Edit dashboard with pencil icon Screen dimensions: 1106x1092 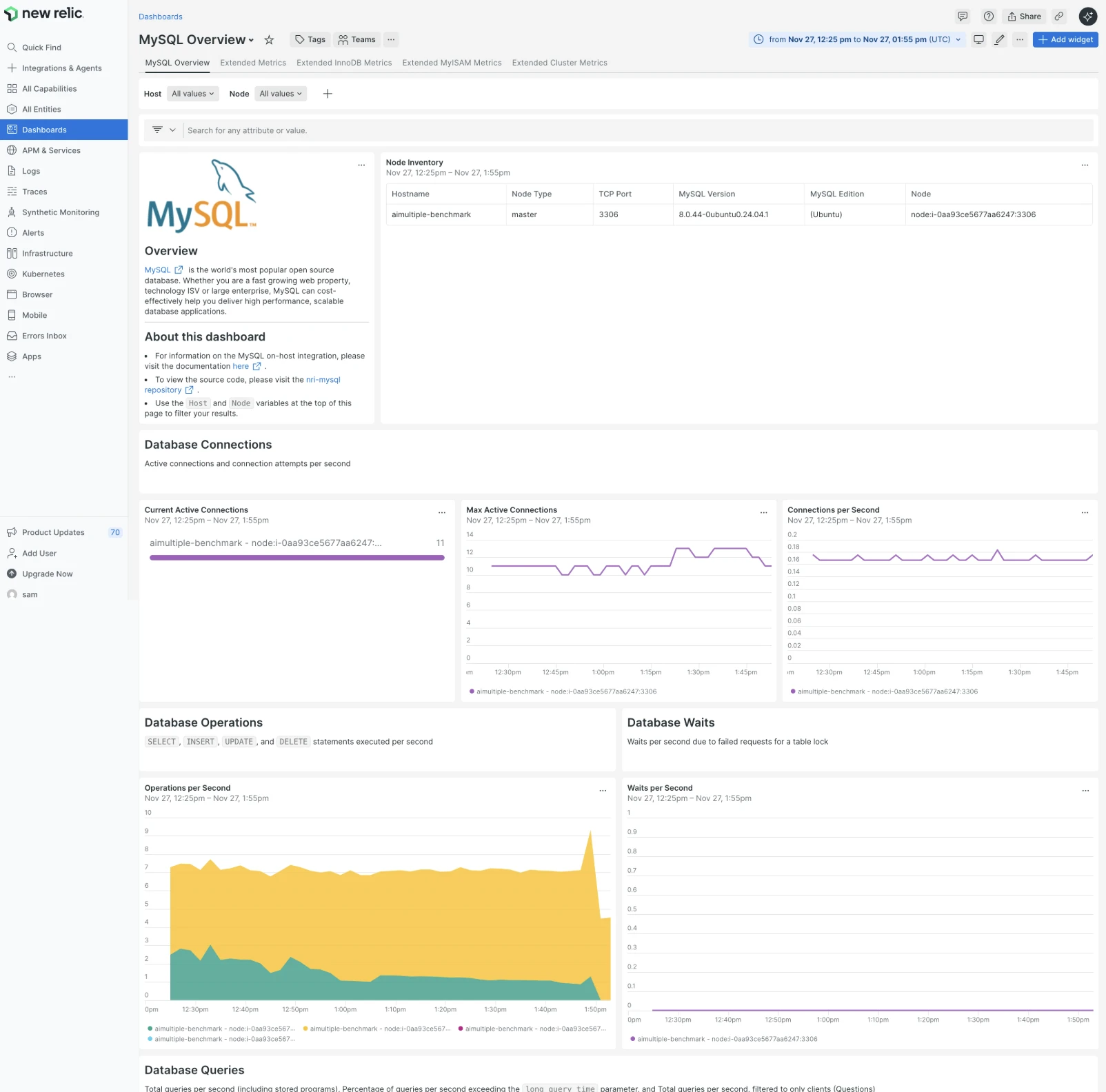click(999, 40)
